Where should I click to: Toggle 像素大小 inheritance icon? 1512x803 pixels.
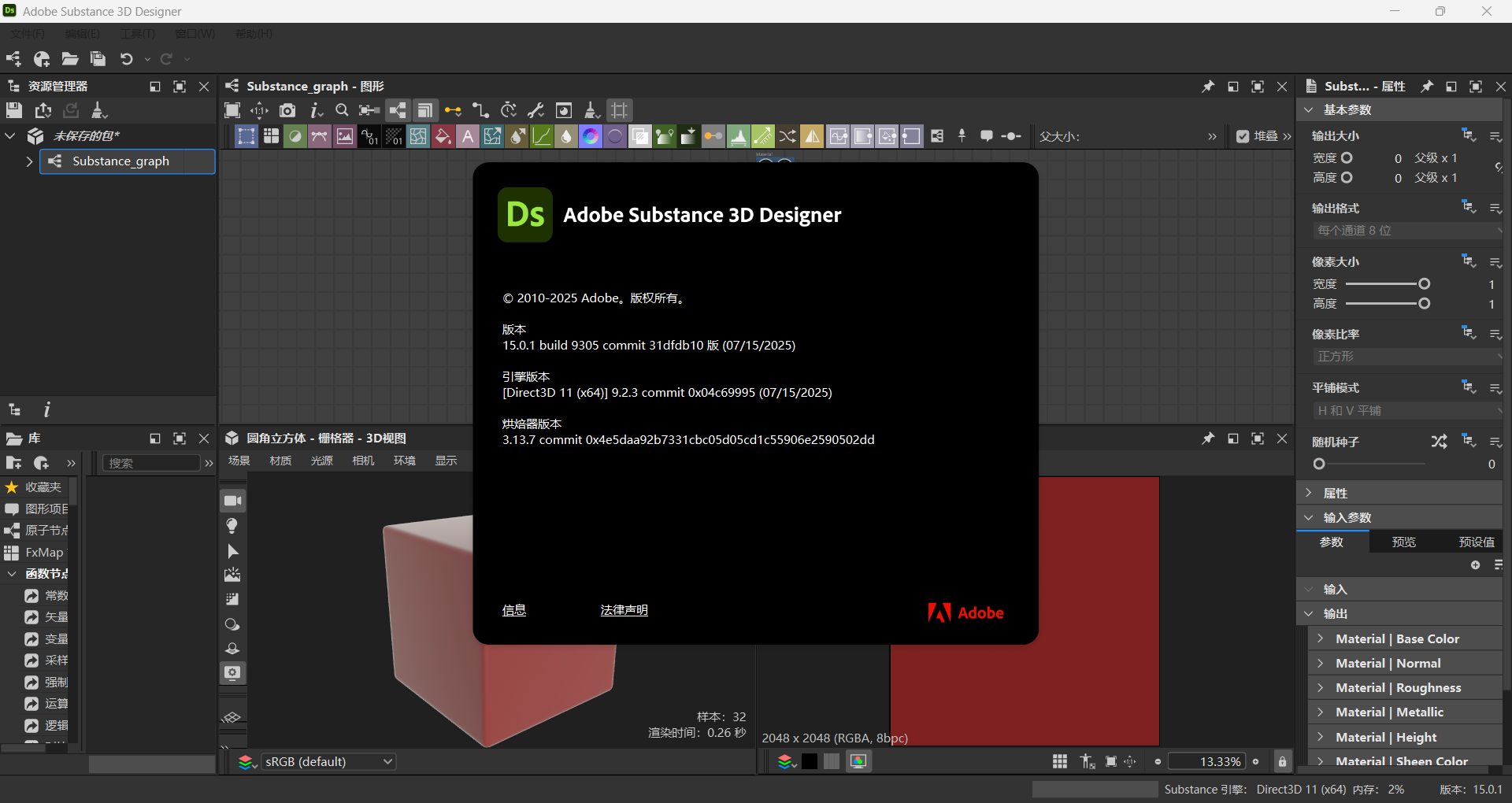(x=1469, y=261)
